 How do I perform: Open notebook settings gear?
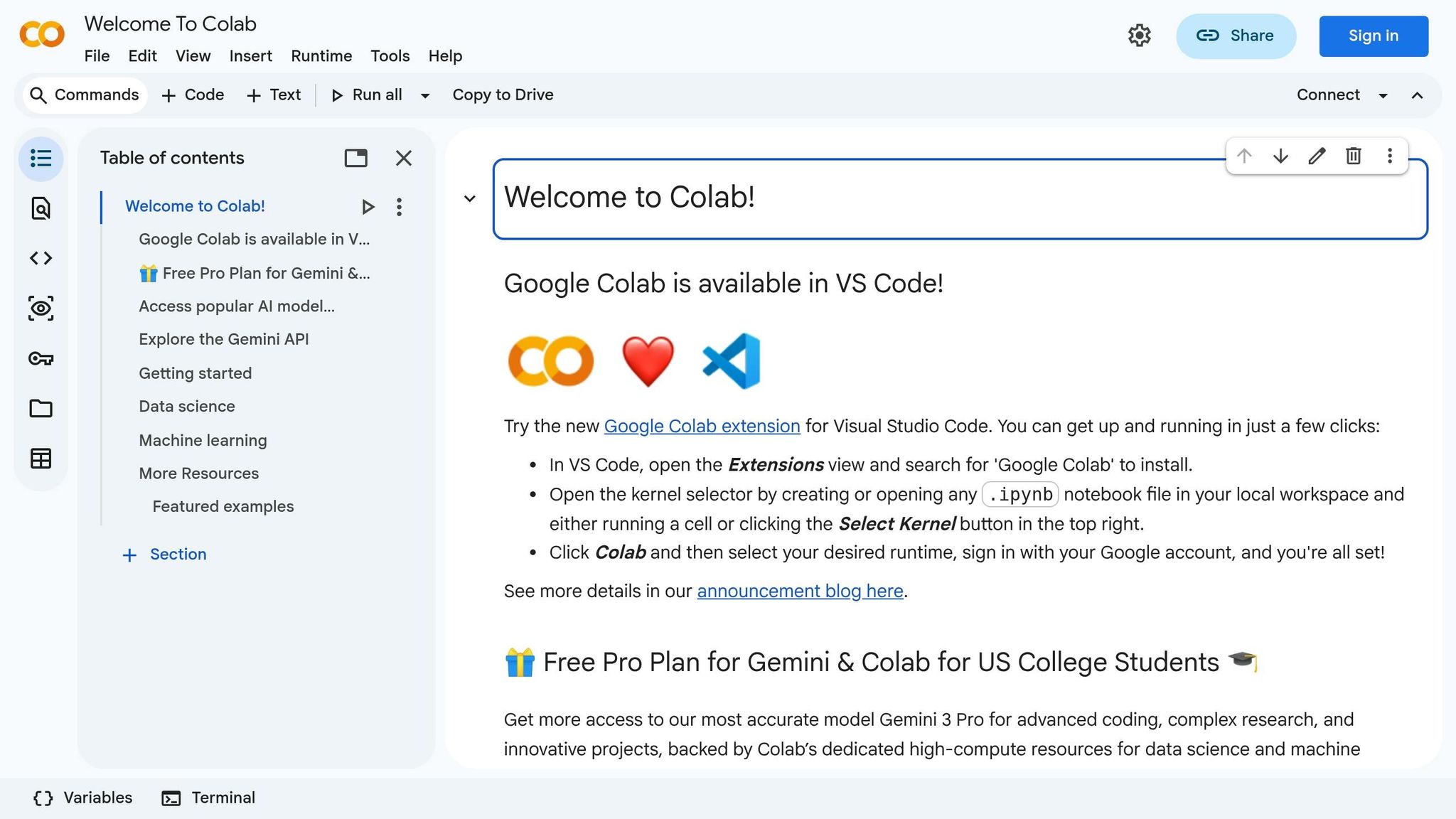(1140, 35)
